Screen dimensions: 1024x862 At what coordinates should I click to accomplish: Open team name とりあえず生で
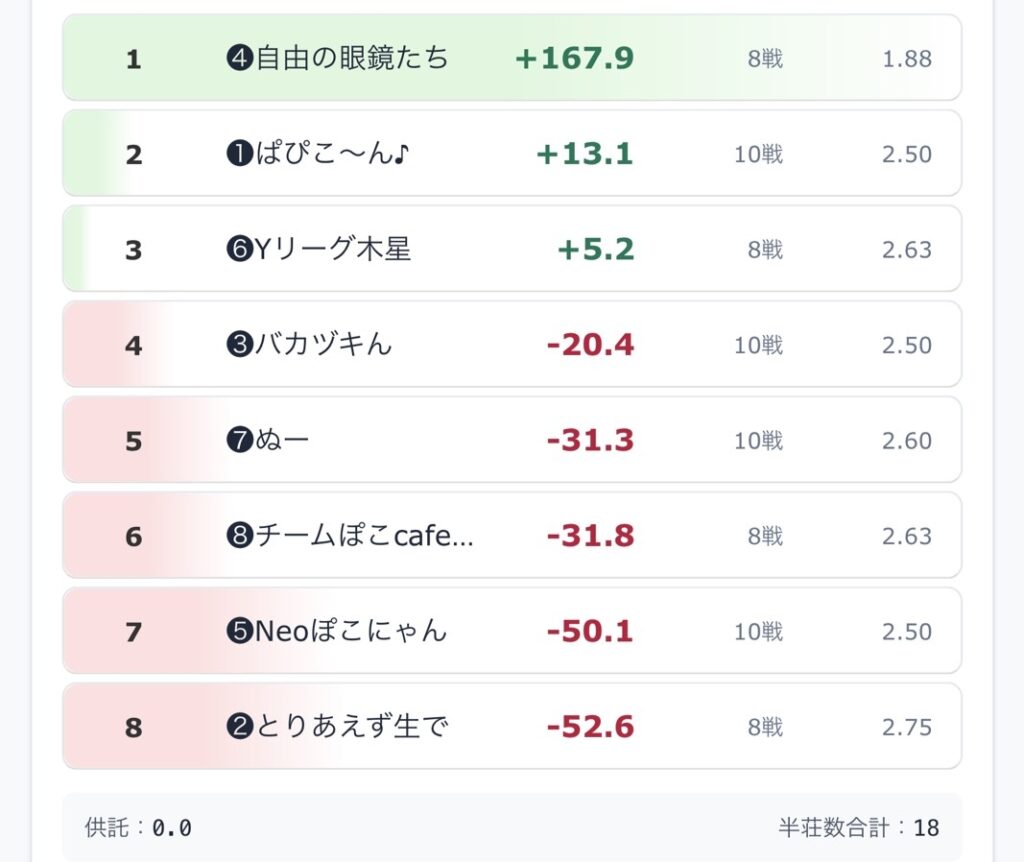click(352, 727)
